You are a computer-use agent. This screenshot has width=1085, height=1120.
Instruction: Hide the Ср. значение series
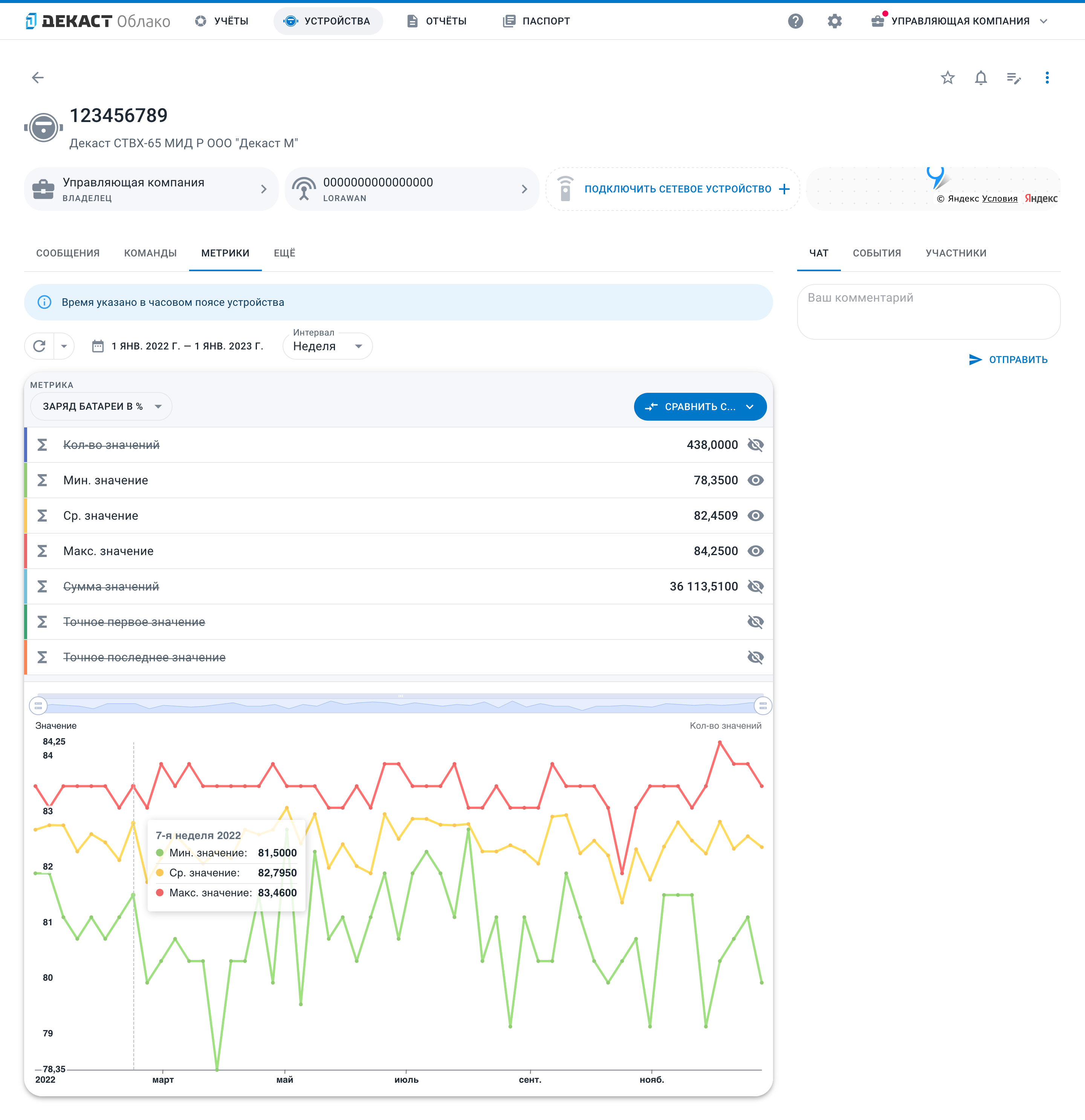756,516
